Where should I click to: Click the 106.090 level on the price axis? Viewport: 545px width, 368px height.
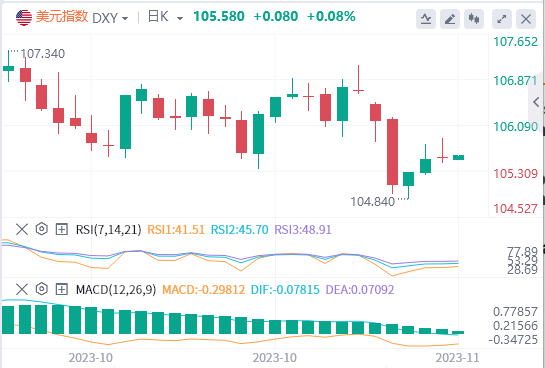515,126
